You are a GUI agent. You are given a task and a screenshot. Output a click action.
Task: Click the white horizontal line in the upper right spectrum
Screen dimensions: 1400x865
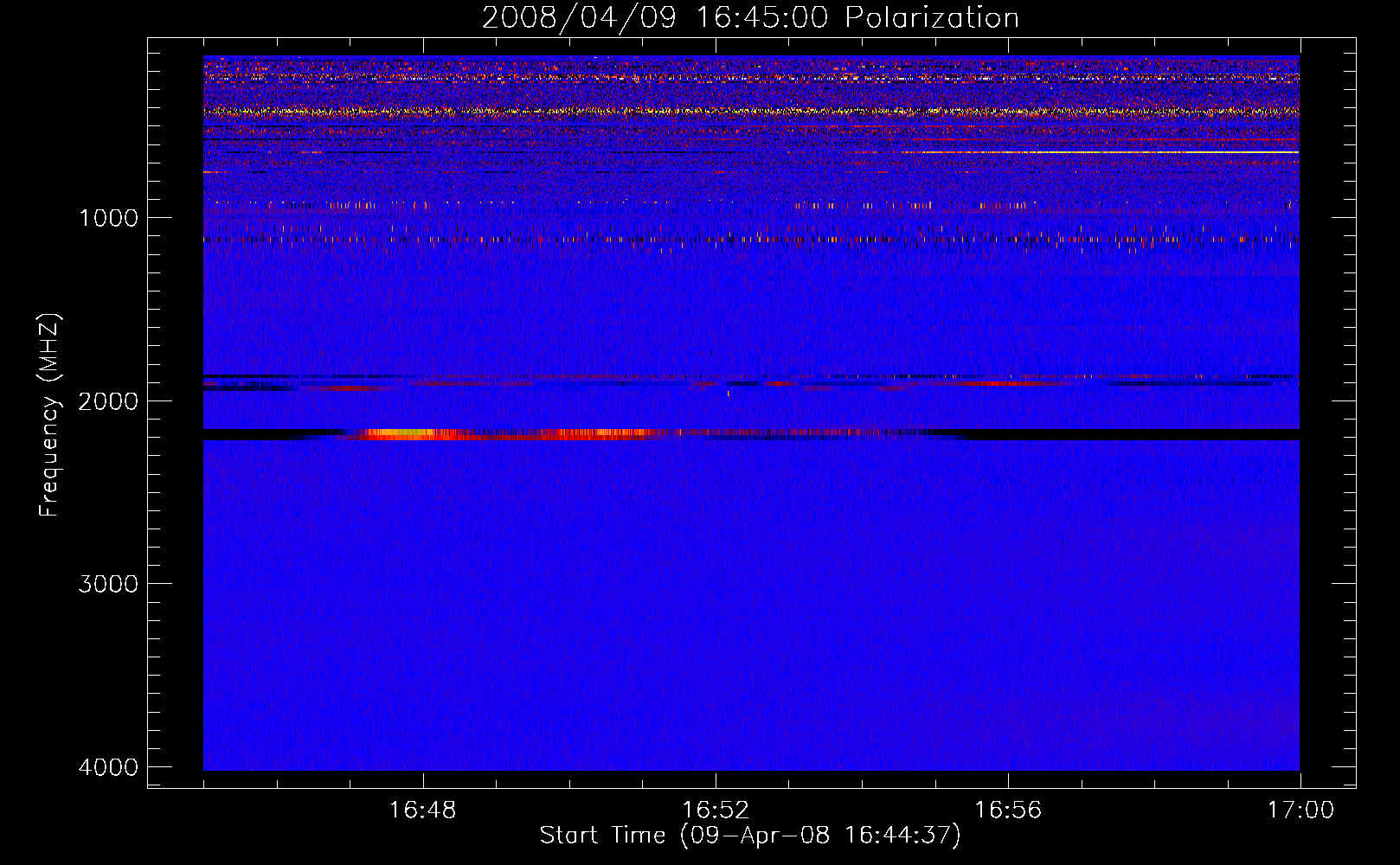(x=1099, y=152)
